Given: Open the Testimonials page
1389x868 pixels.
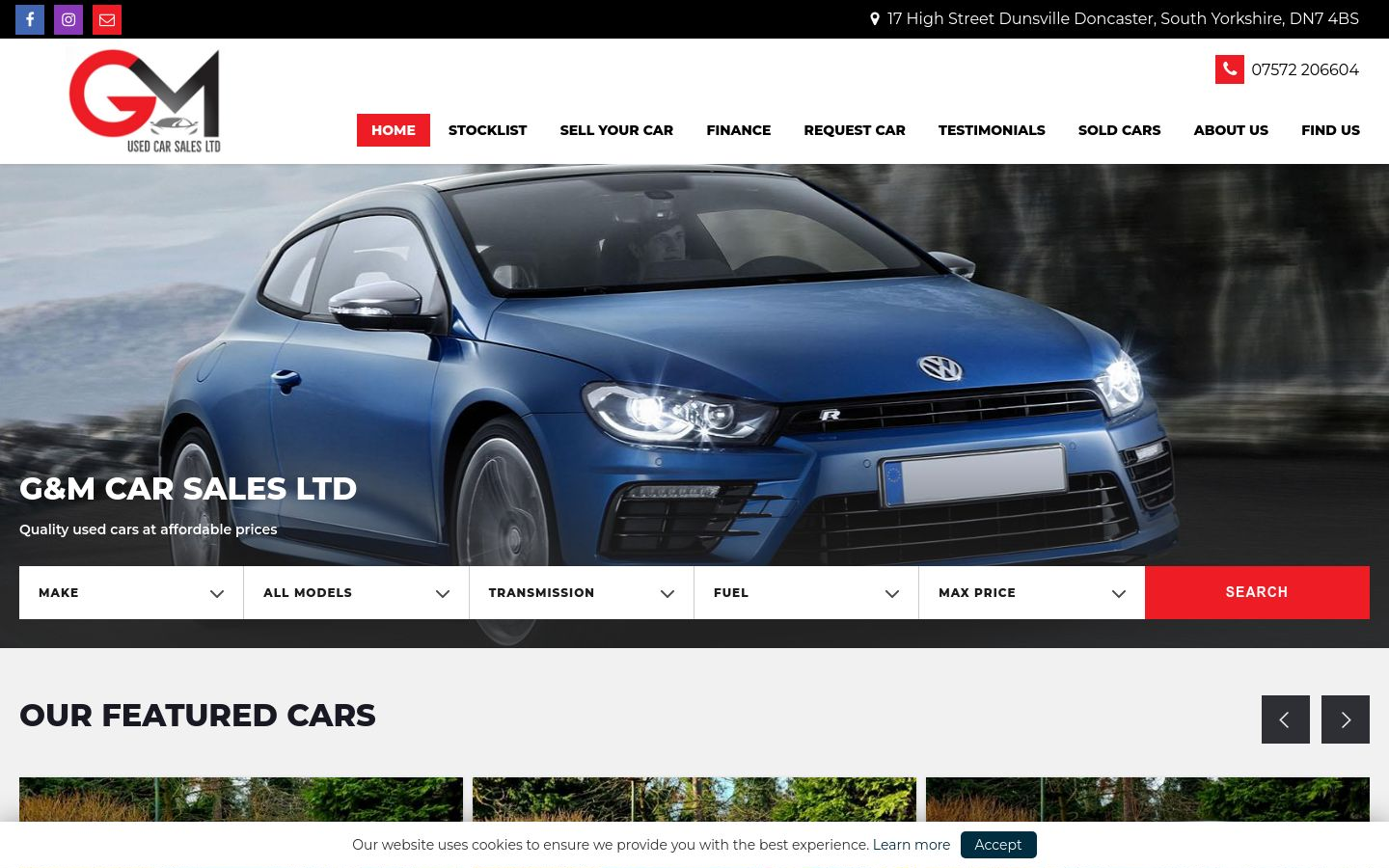Looking at the screenshot, I should pyautogui.click(x=992, y=130).
